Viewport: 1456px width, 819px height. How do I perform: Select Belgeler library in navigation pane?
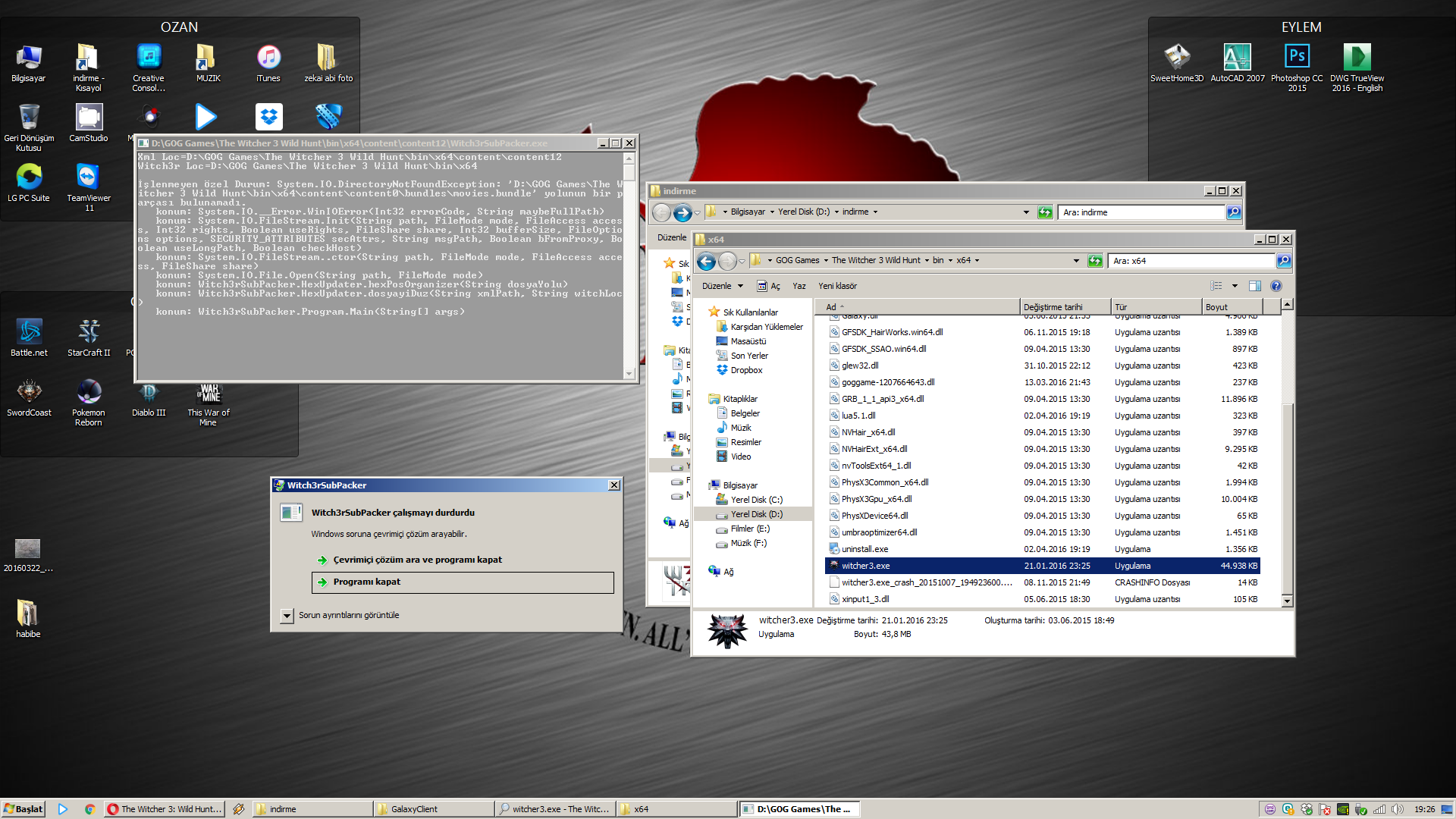tap(737, 413)
